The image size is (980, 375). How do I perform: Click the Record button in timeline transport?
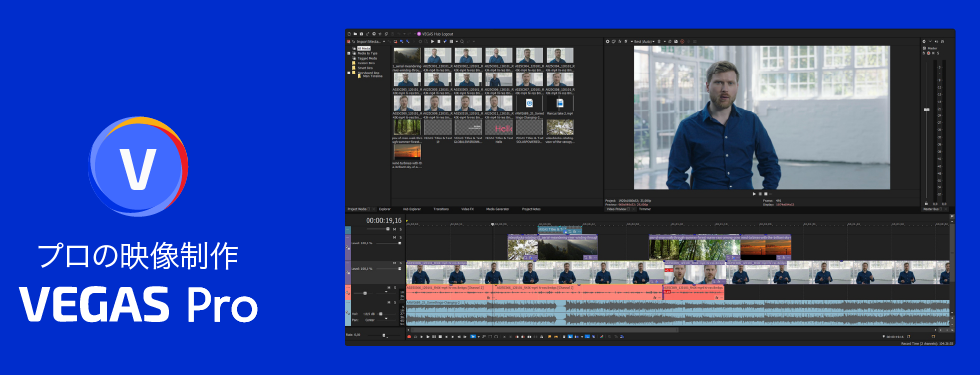coord(409,337)
